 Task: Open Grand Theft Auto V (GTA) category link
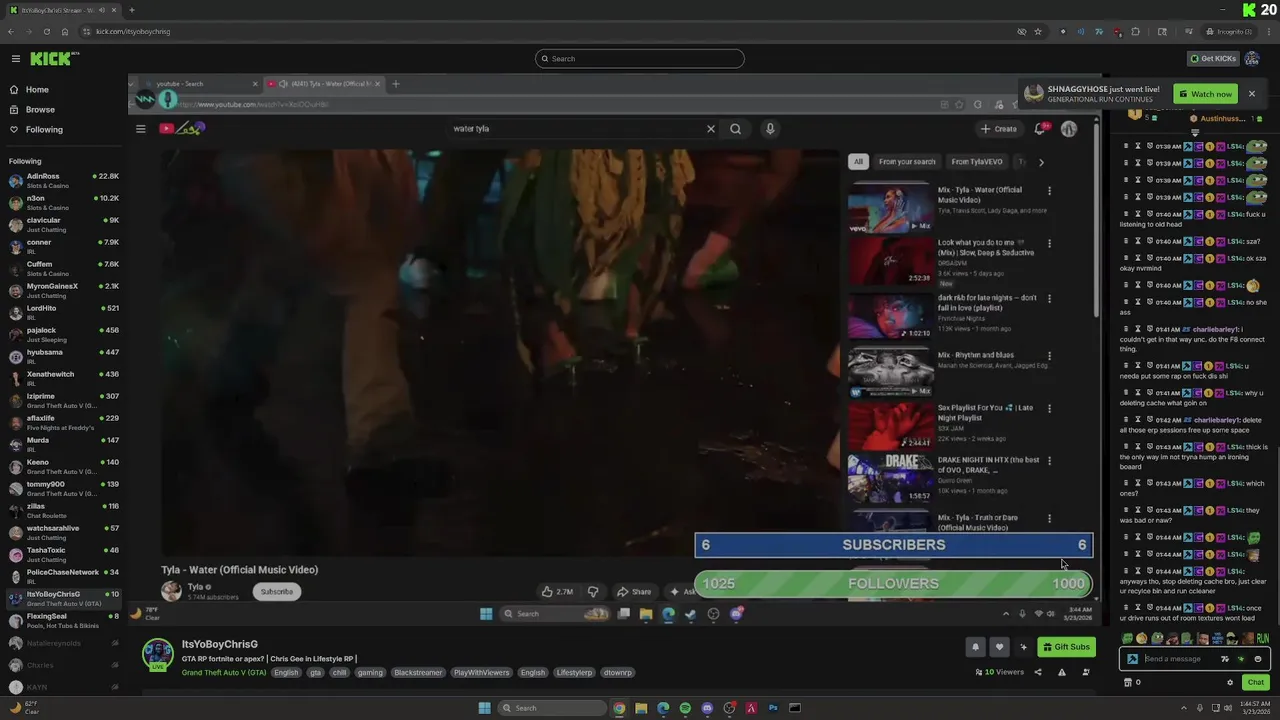tap(224, 673)
